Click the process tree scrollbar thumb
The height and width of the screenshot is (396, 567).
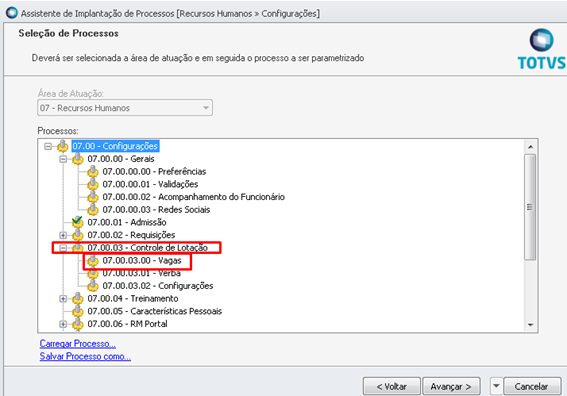(x=530, y=207)
